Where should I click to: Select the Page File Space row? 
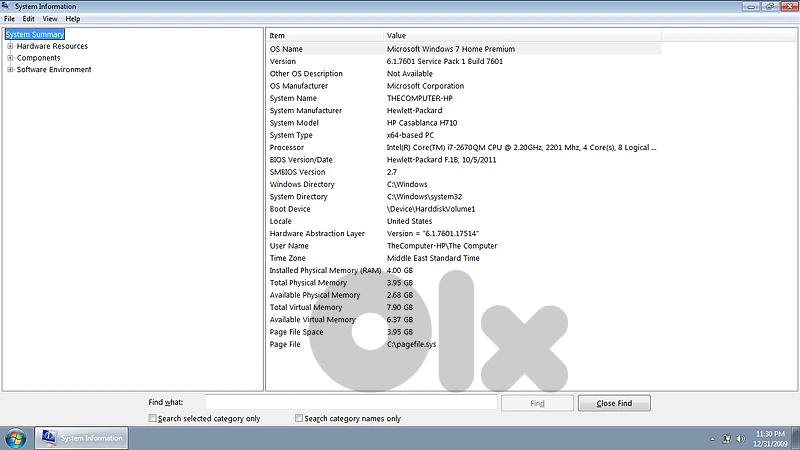click(x=464, y=332)
